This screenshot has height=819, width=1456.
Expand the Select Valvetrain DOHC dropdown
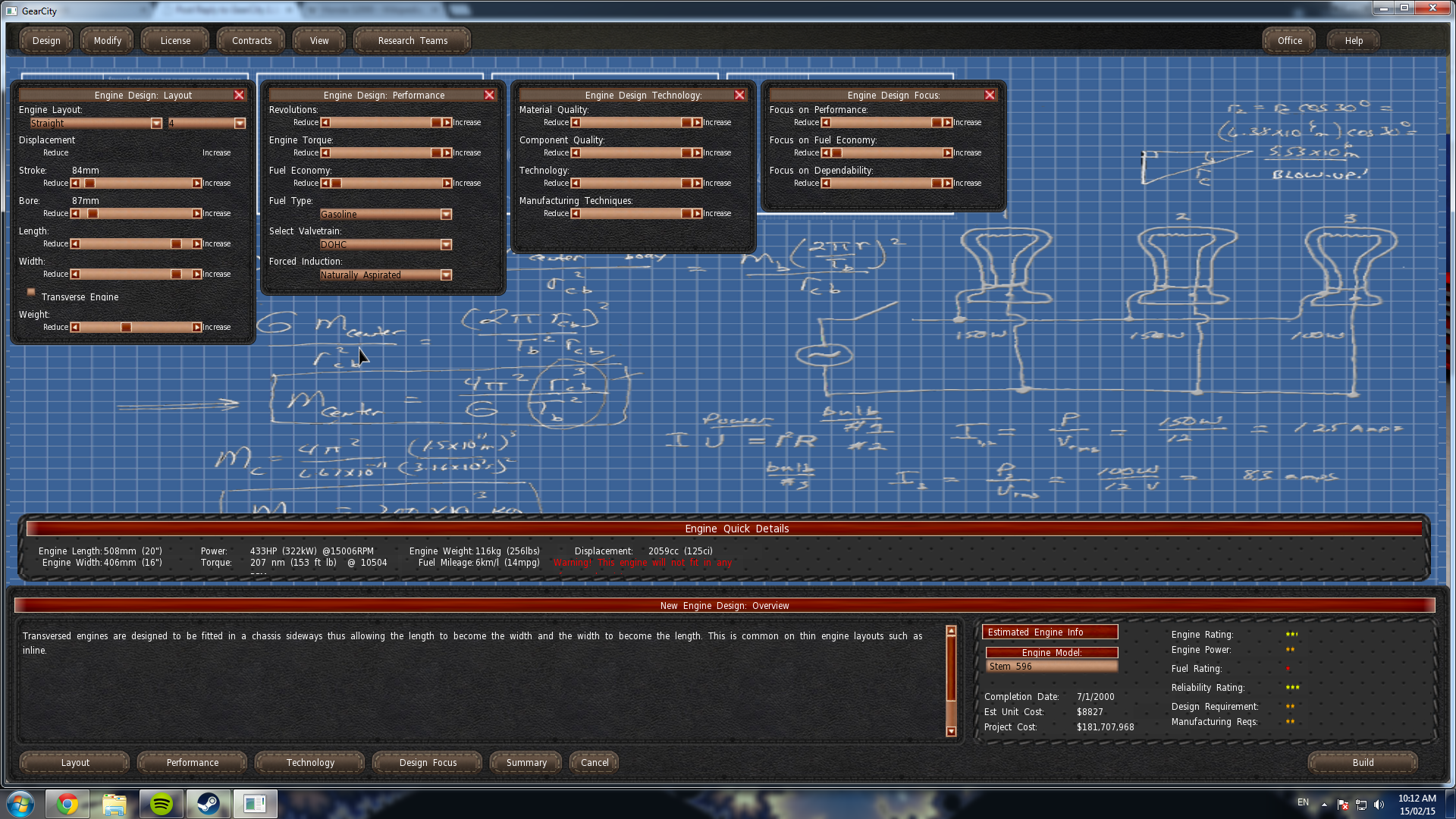[x=446, y=245]
